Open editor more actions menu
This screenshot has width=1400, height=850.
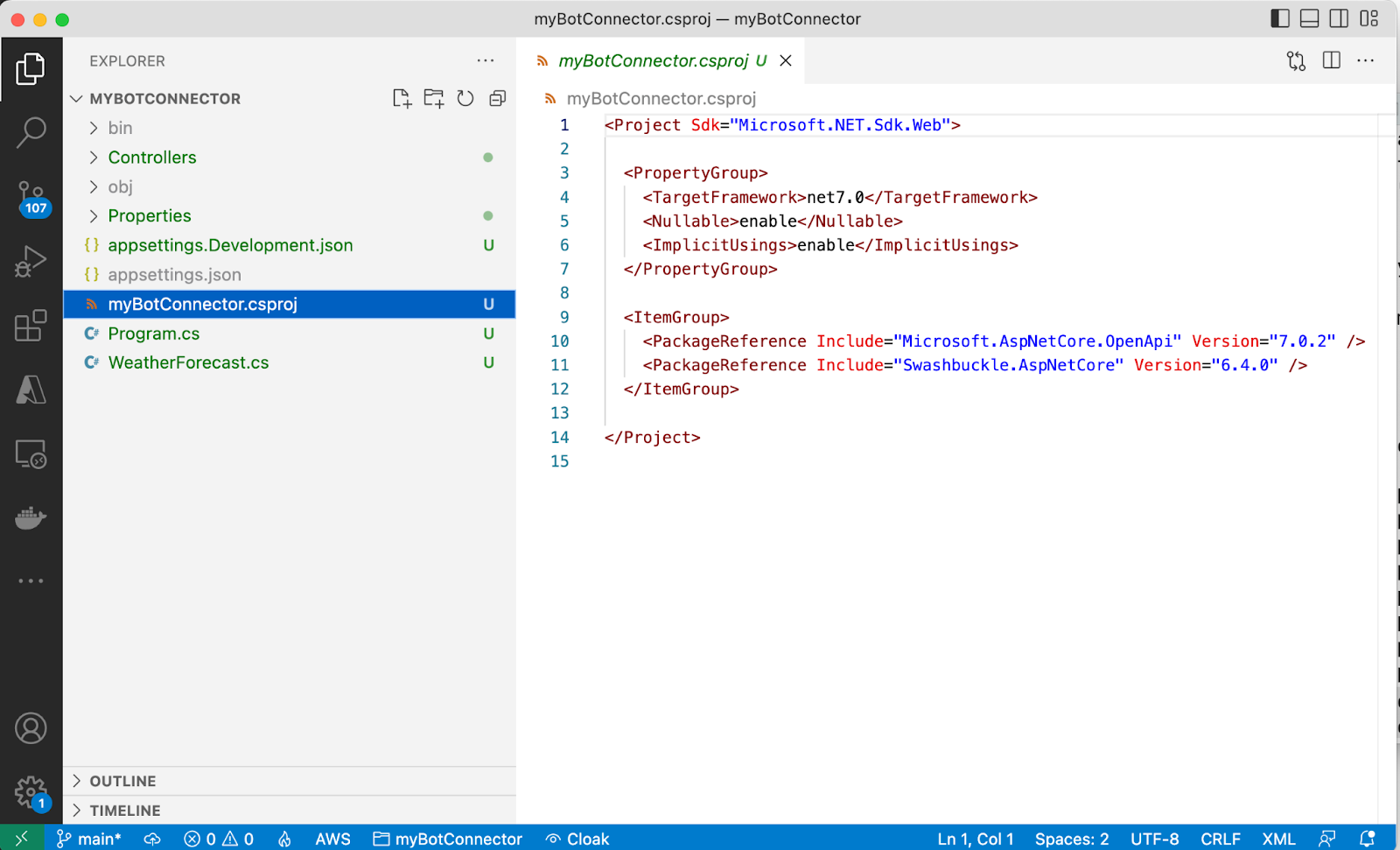(1366, 60)
